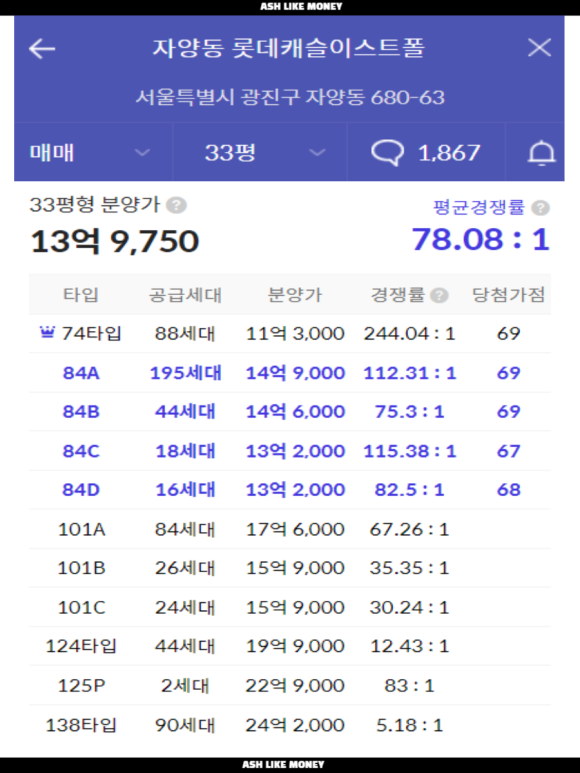The image size is (580, 773).
Task: Select the 84B type row
Action: pos(290,412)
